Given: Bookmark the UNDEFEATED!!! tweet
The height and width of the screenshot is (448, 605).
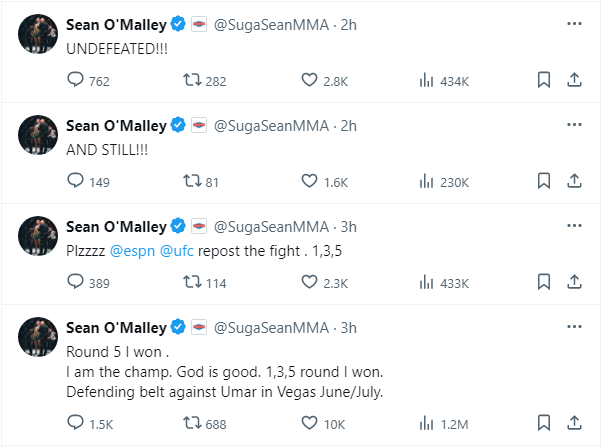Looking at the screenshot, I should 543,80.
